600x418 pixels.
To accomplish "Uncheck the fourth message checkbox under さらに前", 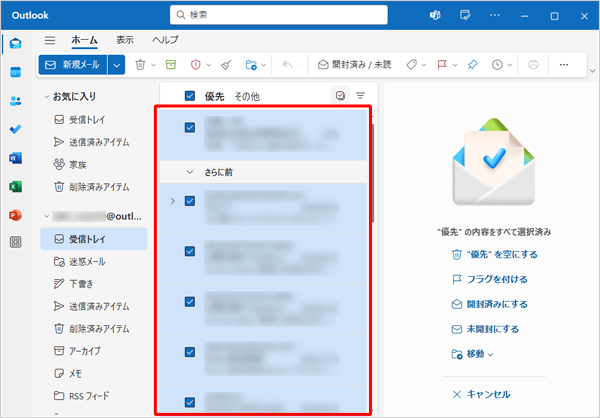I will (190, 352).
